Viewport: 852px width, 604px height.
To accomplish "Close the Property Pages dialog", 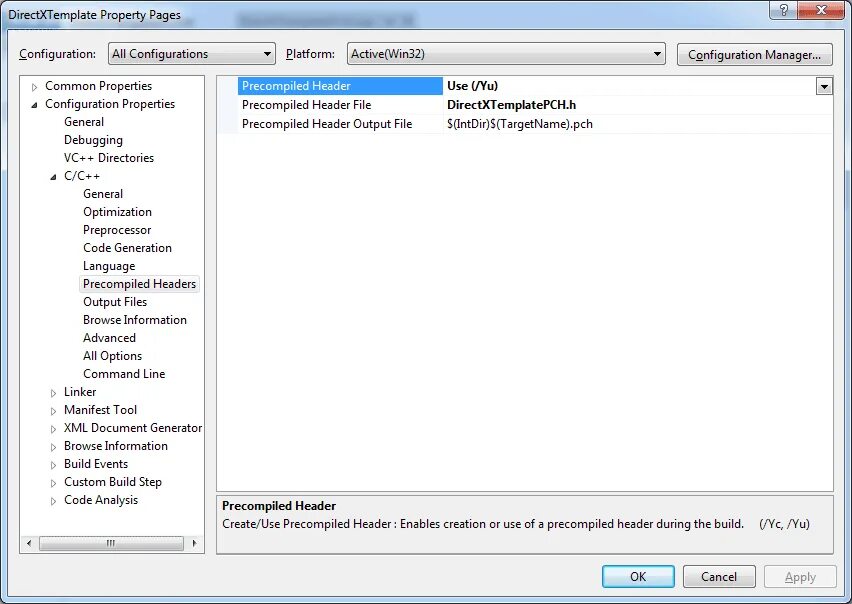I will click(820, 10).
